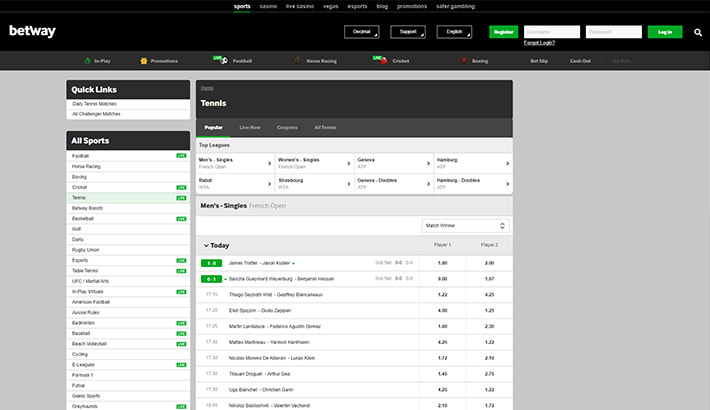Collapse the Today section chevron
This screenshot has height=410, width=710.
click(x=206, y=246)
